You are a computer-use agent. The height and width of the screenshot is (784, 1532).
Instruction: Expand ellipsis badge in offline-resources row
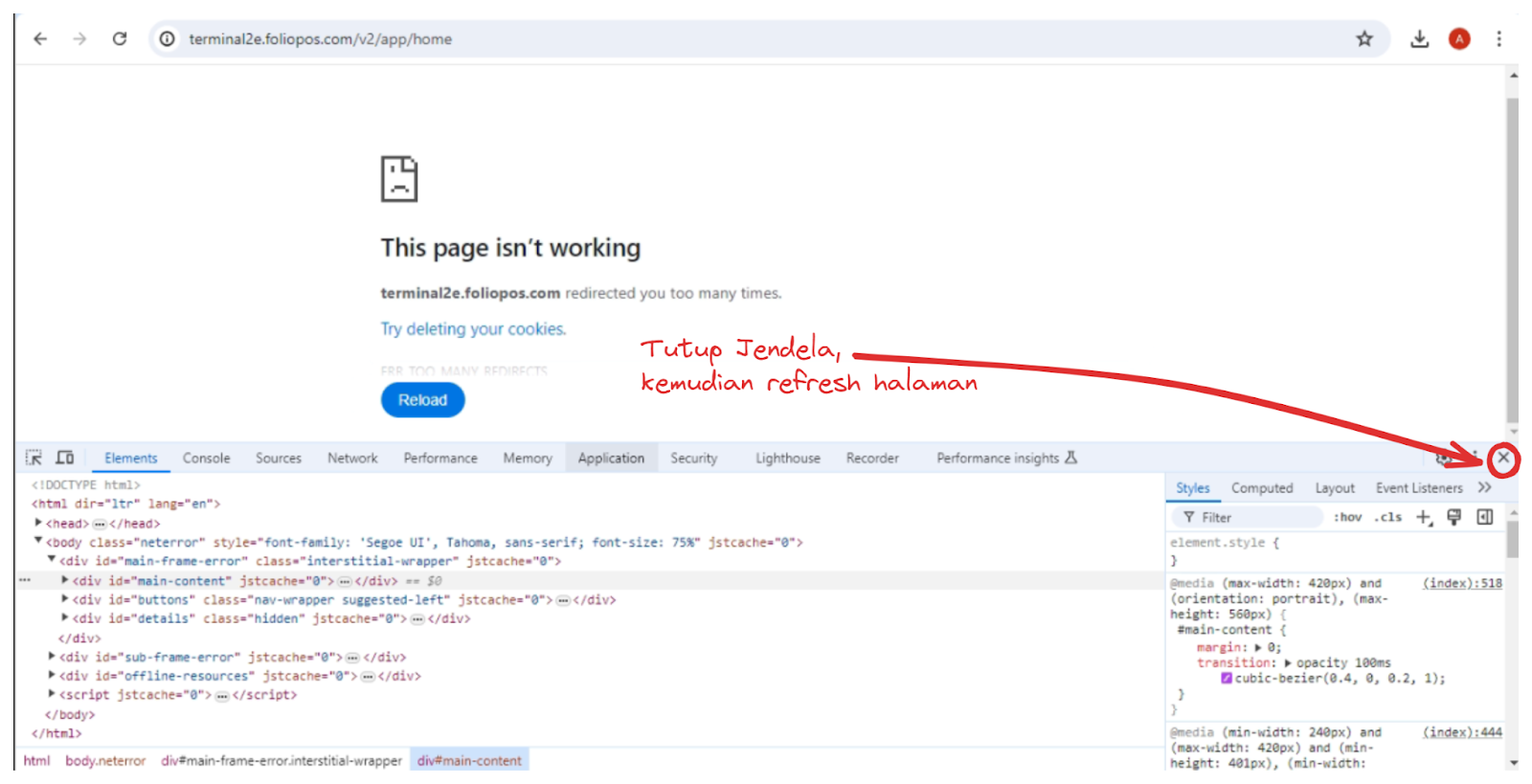tap(368, 676)
